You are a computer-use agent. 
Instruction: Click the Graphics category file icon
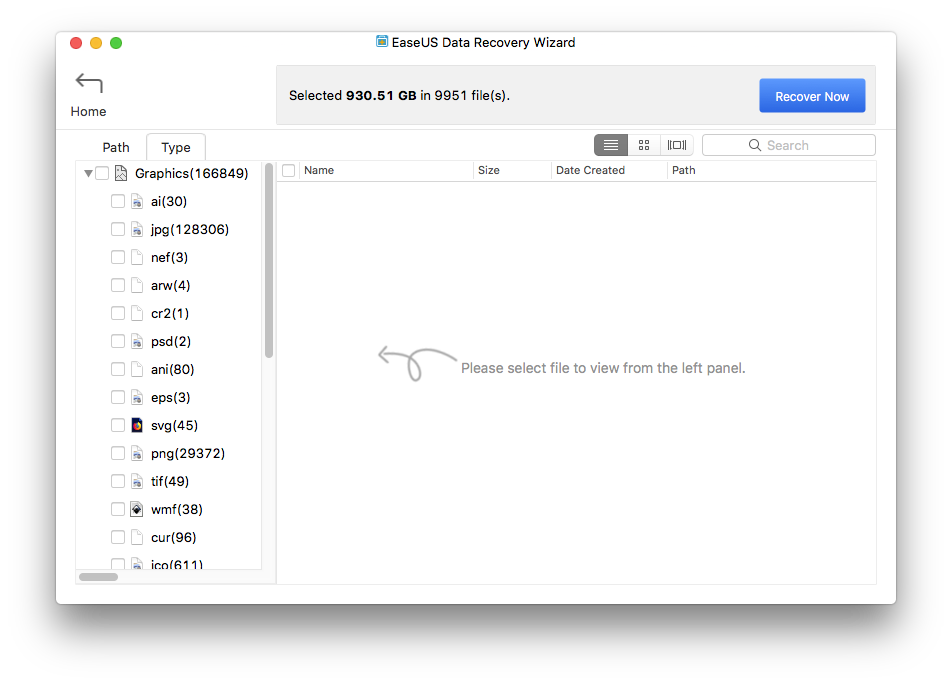pyautogui.click(x=121, y=174)
